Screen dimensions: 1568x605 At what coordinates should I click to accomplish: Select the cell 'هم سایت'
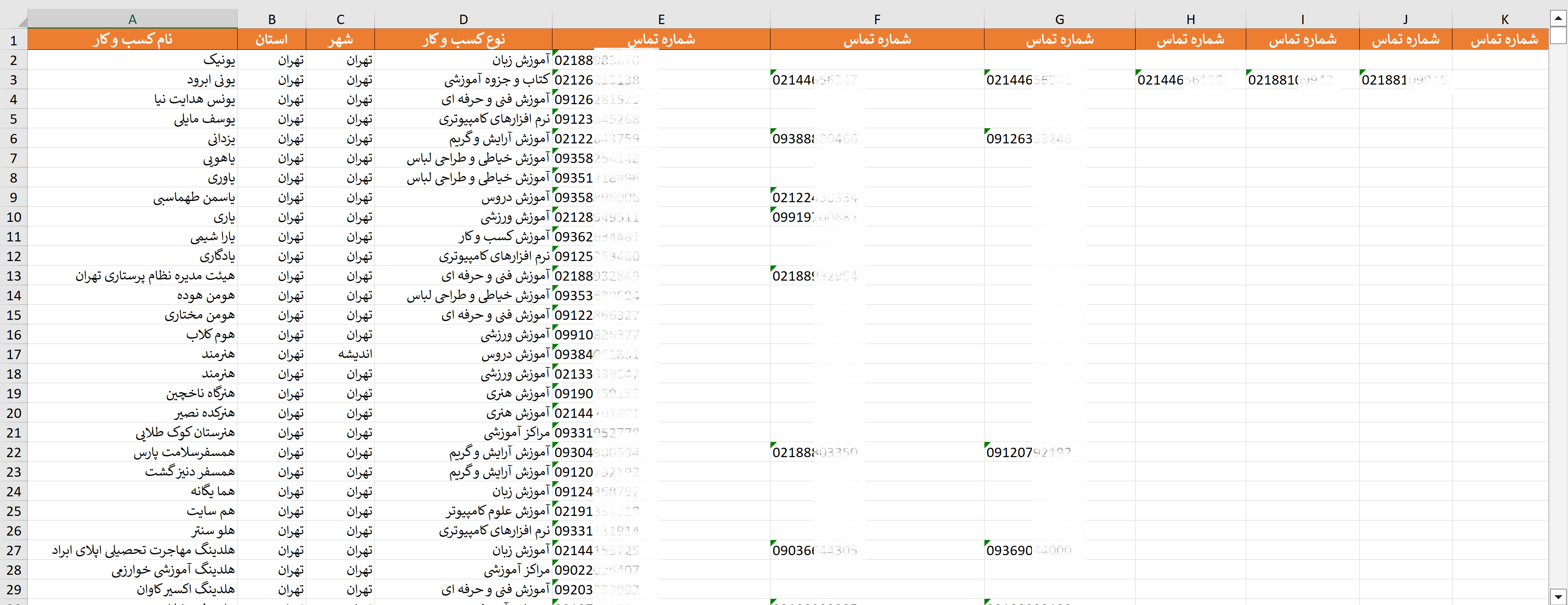click(x=132, y=511)
